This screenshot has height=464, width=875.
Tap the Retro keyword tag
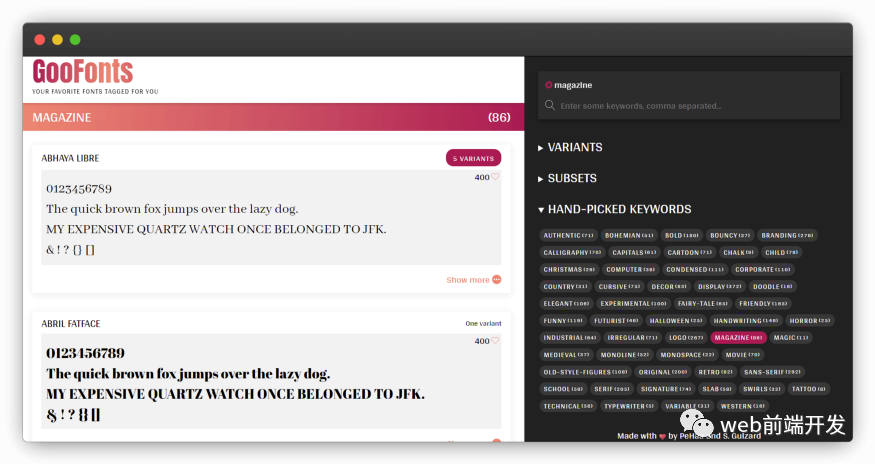(715, 371)
